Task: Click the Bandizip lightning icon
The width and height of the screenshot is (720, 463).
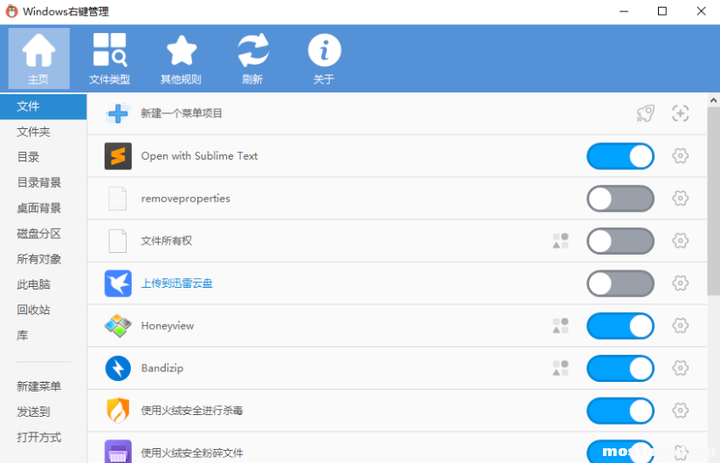Action: click(x=118, y=368)
